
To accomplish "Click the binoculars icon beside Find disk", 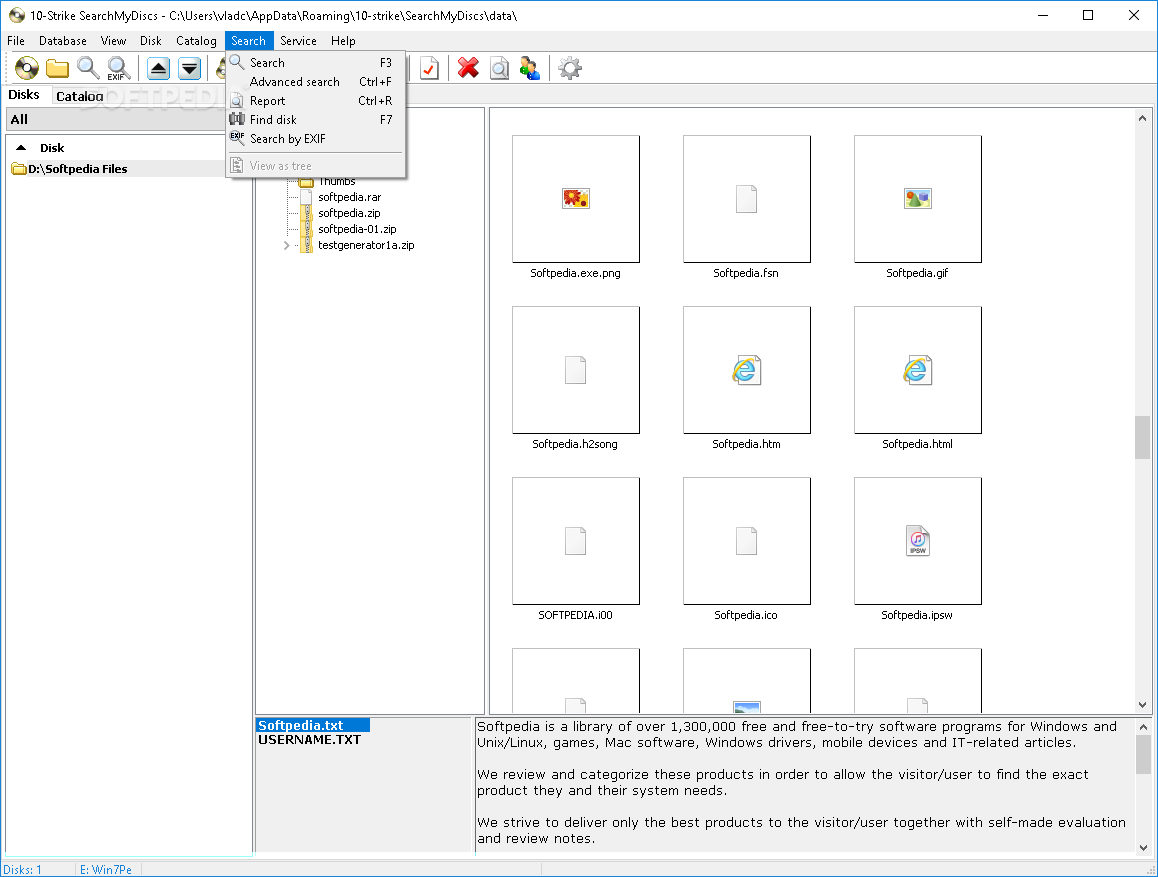I will tap(237, 119).
